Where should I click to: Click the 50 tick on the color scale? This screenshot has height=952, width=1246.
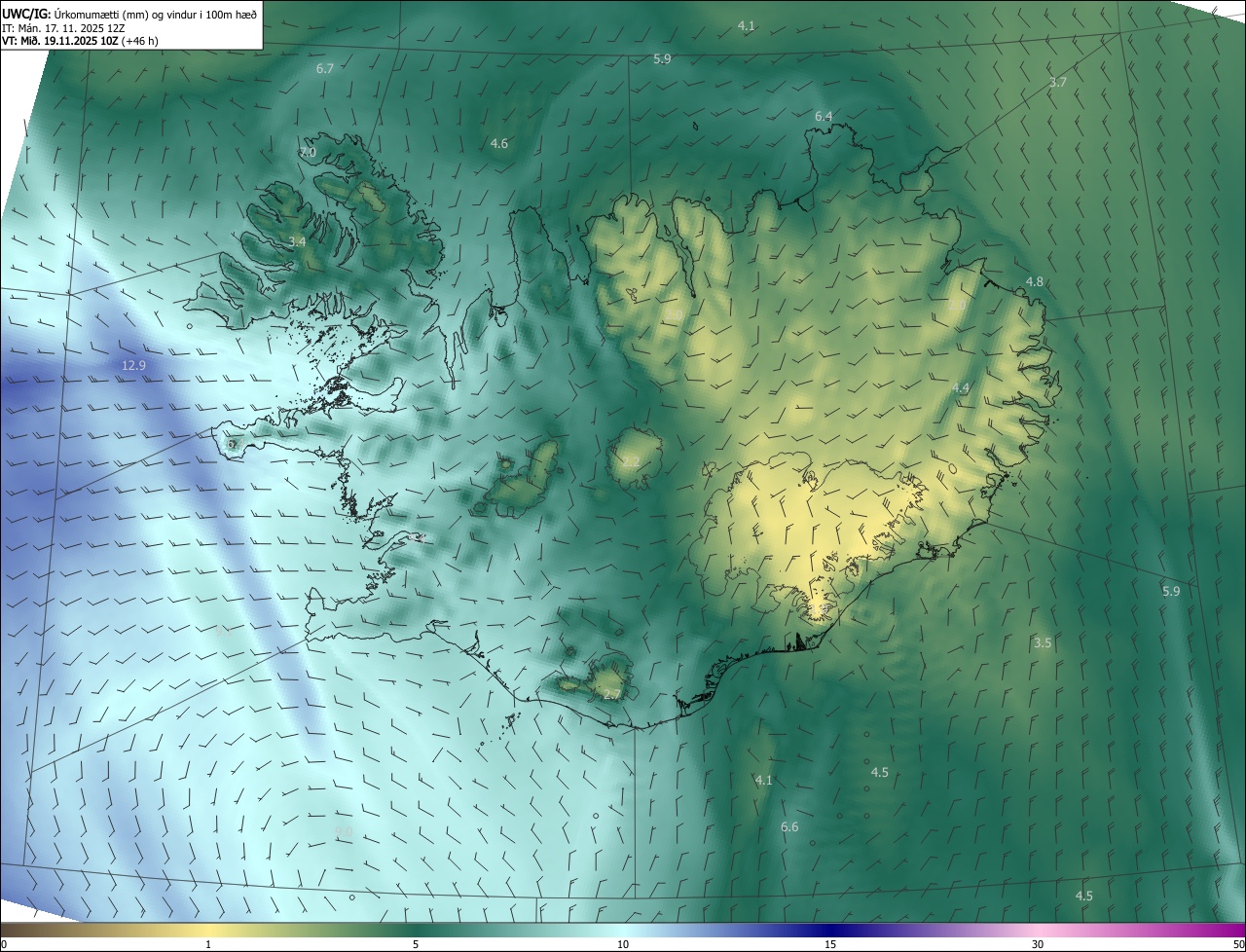coord(1238,945)
